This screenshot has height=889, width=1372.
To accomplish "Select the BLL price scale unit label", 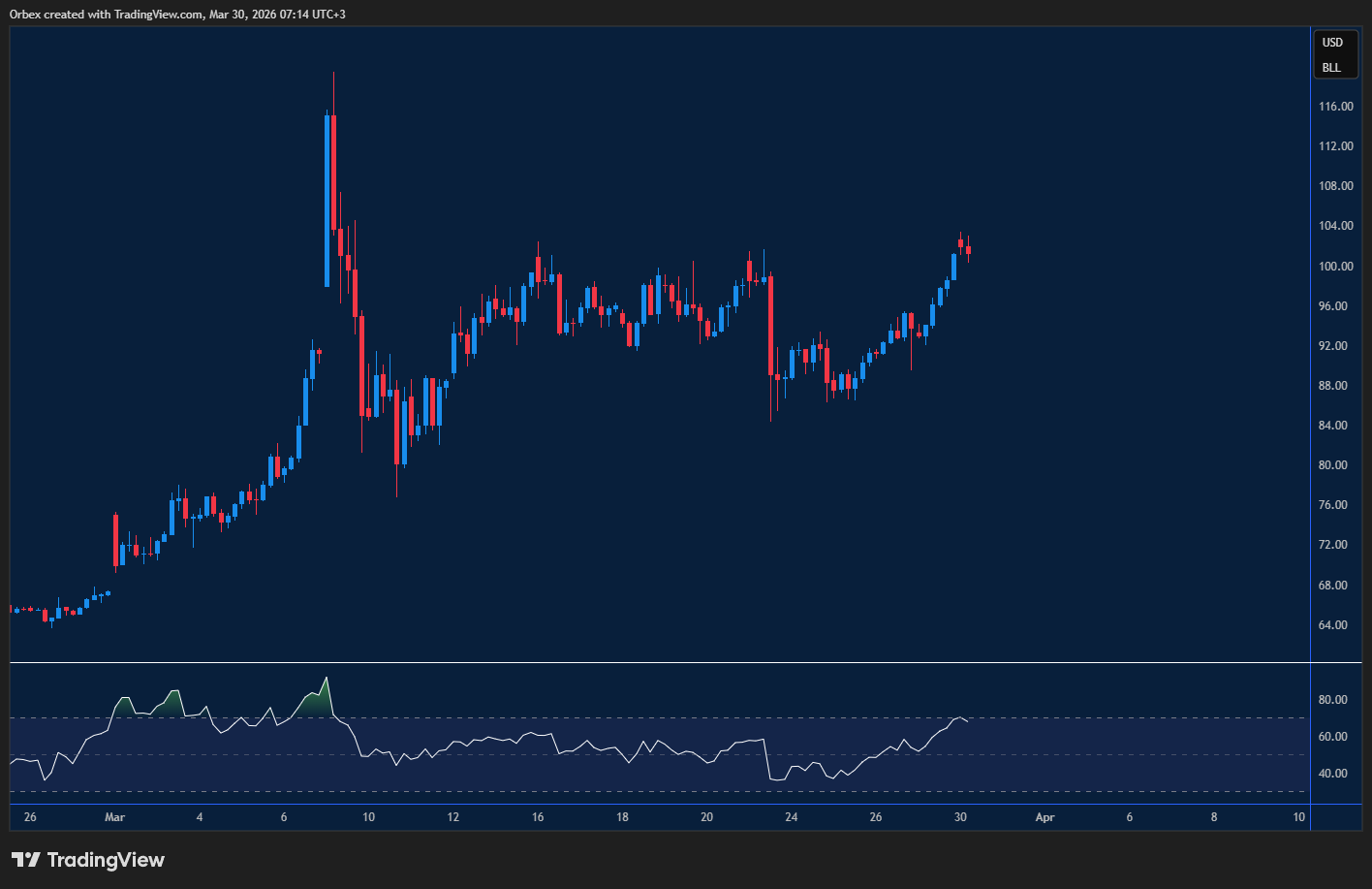I will (1330, 68).
